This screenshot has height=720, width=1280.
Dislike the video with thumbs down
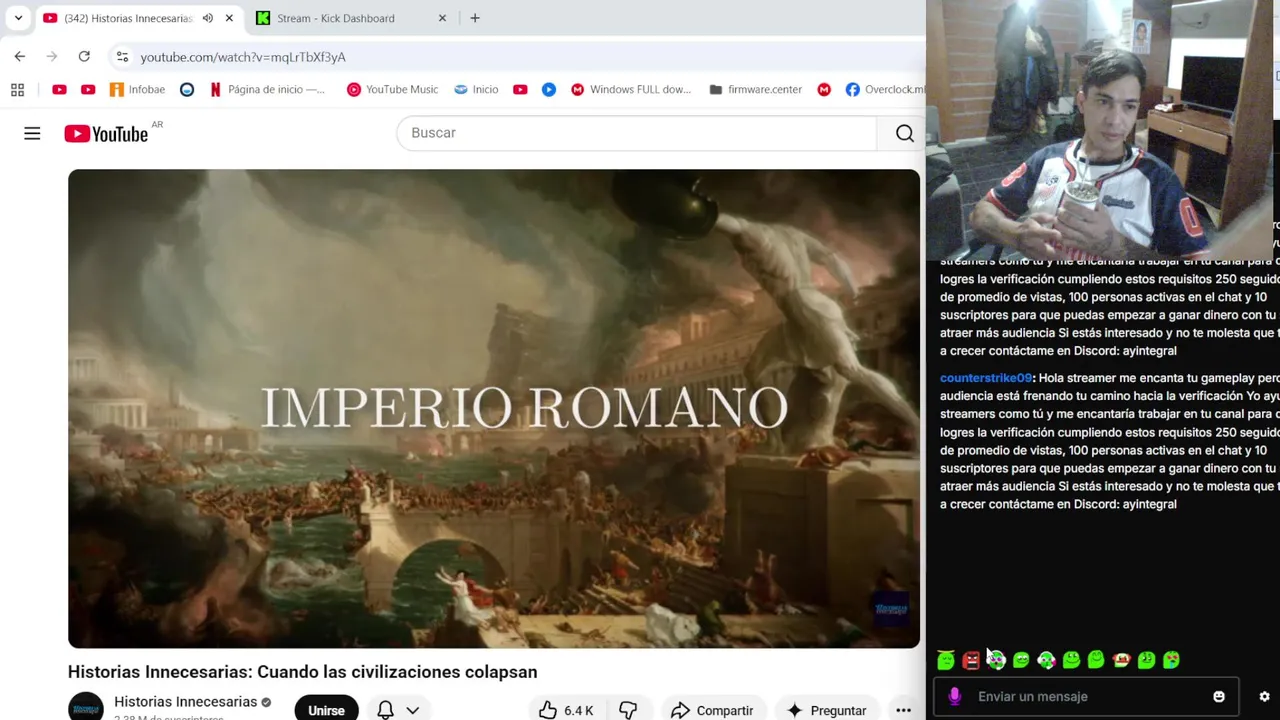click(628, 710)
